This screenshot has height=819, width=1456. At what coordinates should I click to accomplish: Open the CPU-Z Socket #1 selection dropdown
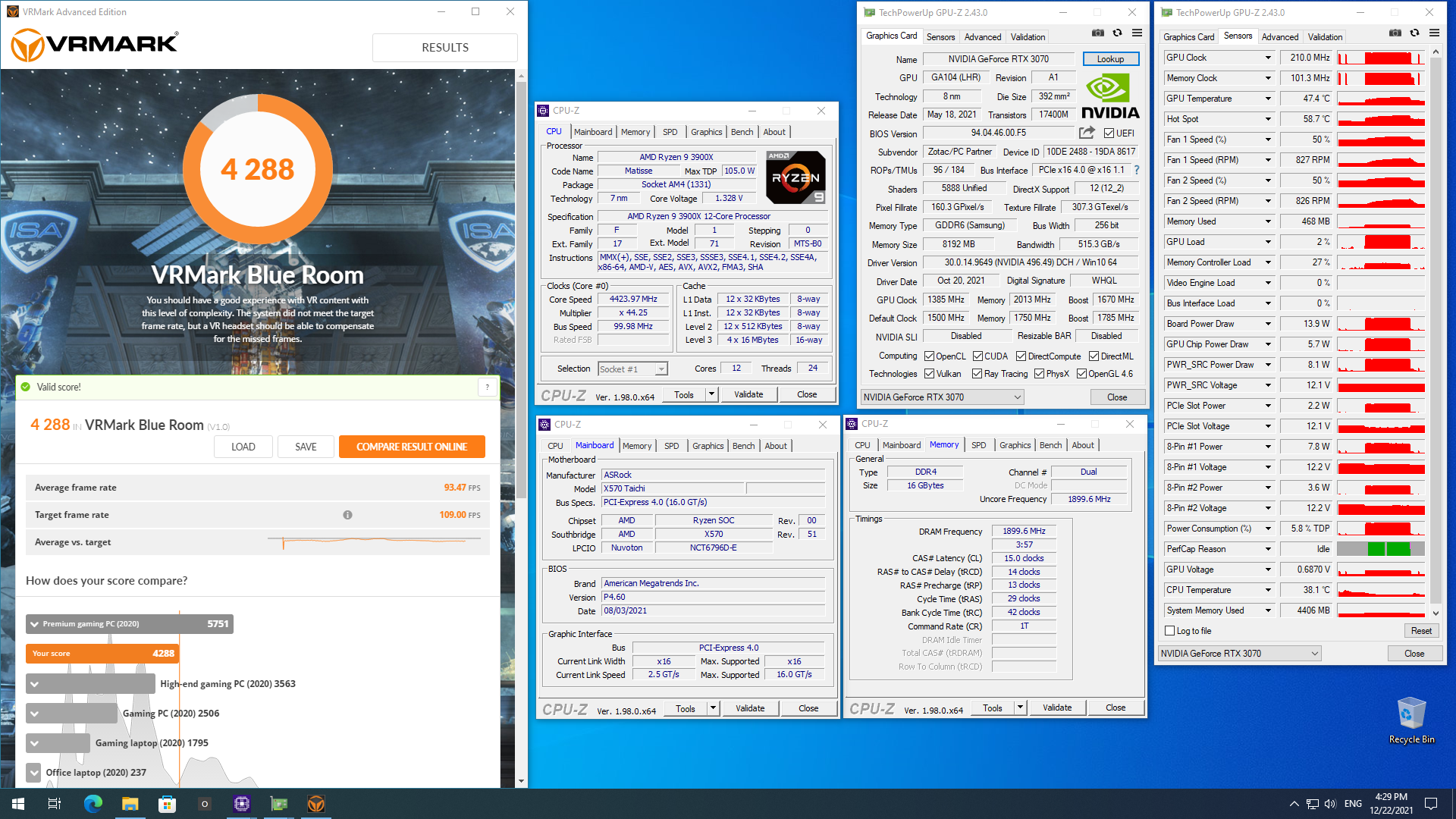point(632,369)
